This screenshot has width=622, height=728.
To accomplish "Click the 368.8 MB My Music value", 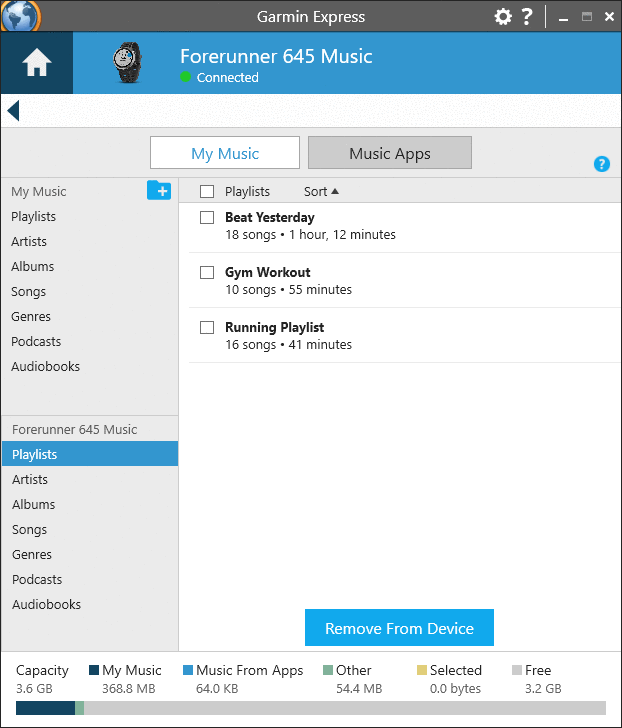I will [x=129, y=689].
